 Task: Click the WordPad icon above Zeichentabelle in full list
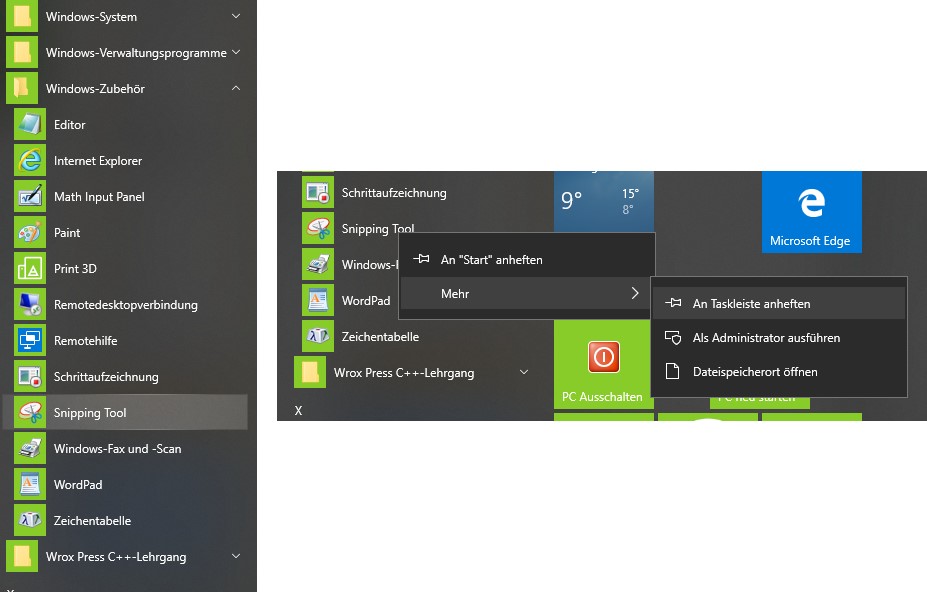[30, 485]
